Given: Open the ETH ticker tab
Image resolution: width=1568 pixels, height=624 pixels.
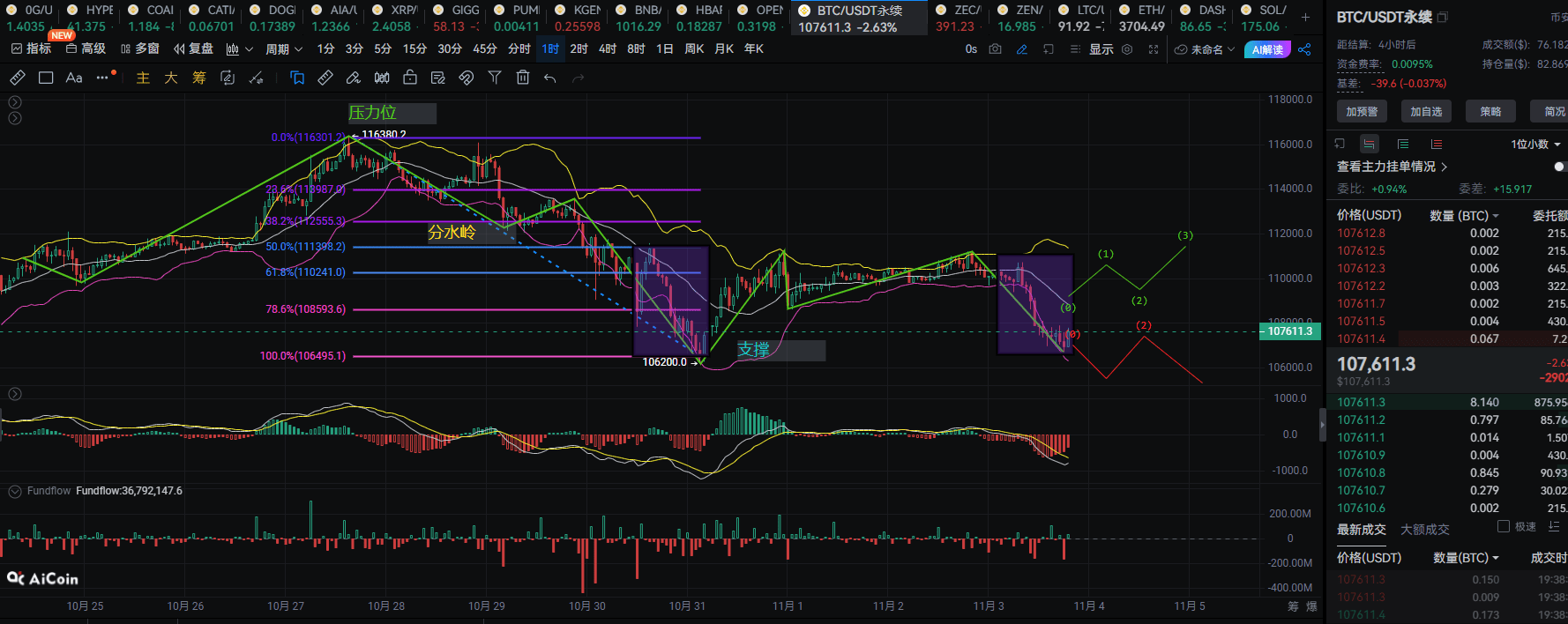Looking at the screenshot, I should (1141, 18).
